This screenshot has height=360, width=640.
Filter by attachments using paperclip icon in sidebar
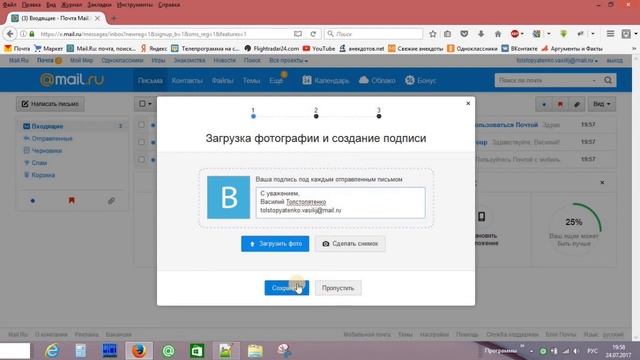click(111, 200)
